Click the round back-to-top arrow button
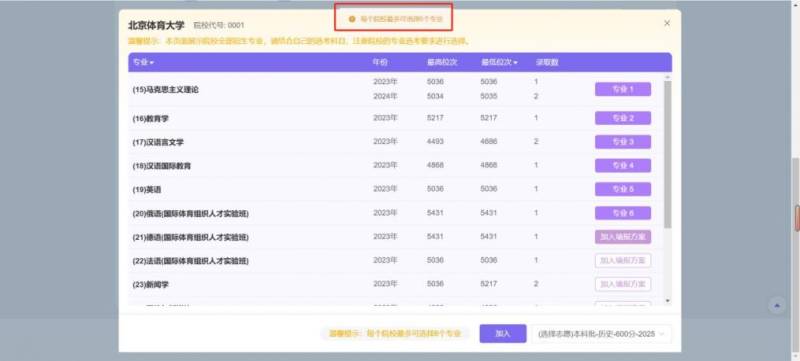 pyautogui.click(x=777, y=305)
